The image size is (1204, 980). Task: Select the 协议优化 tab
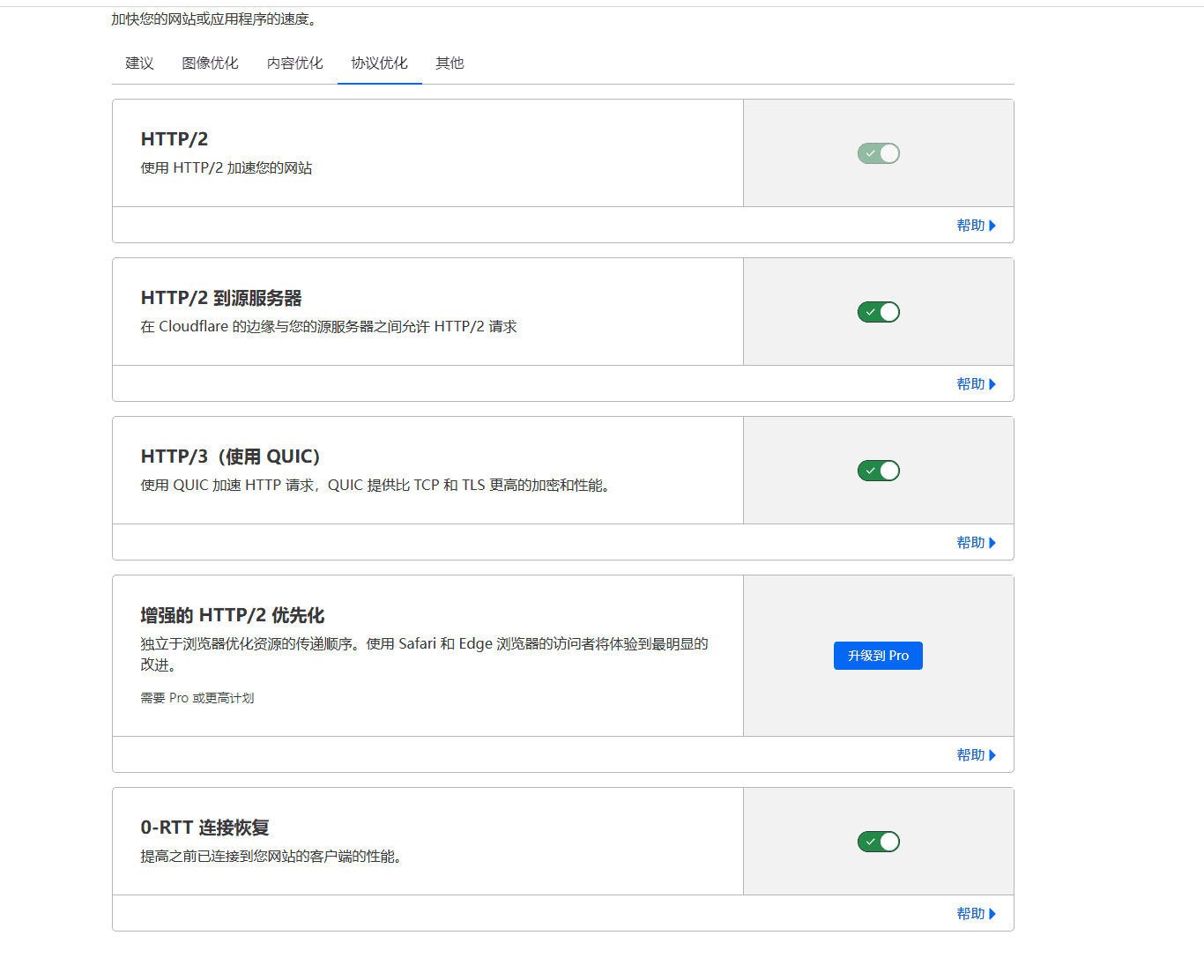pos(379,63)
